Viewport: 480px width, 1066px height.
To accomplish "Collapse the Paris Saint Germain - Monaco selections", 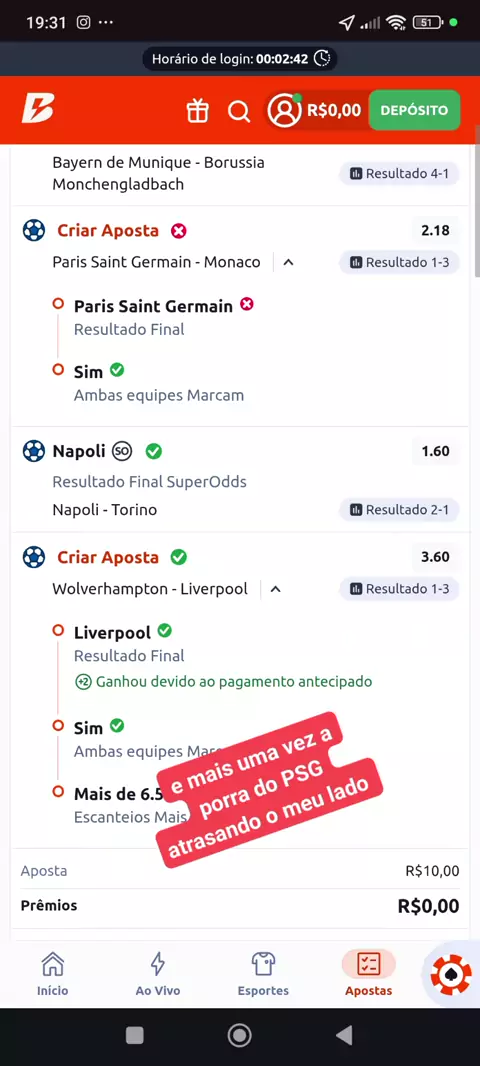I will 288,262.
